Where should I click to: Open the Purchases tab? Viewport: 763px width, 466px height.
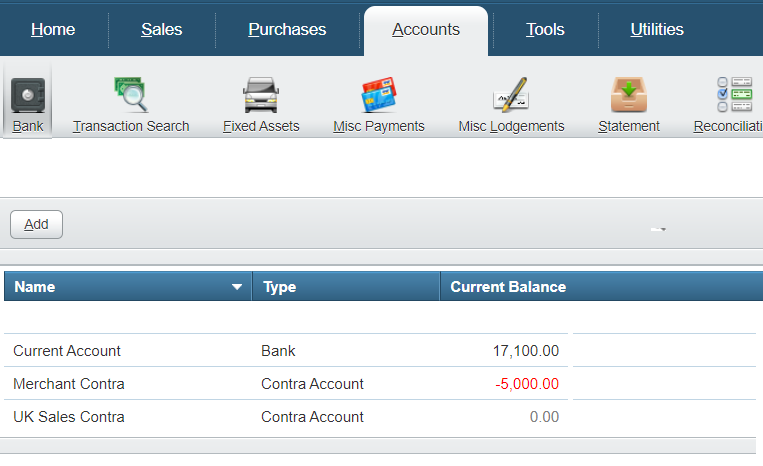pos(287,29)
